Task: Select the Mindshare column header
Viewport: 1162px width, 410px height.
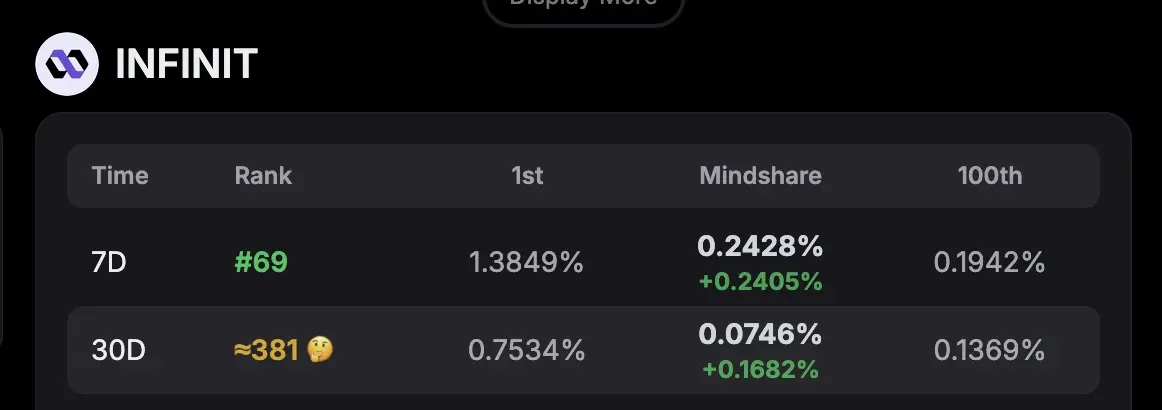Action: point(760,176)
